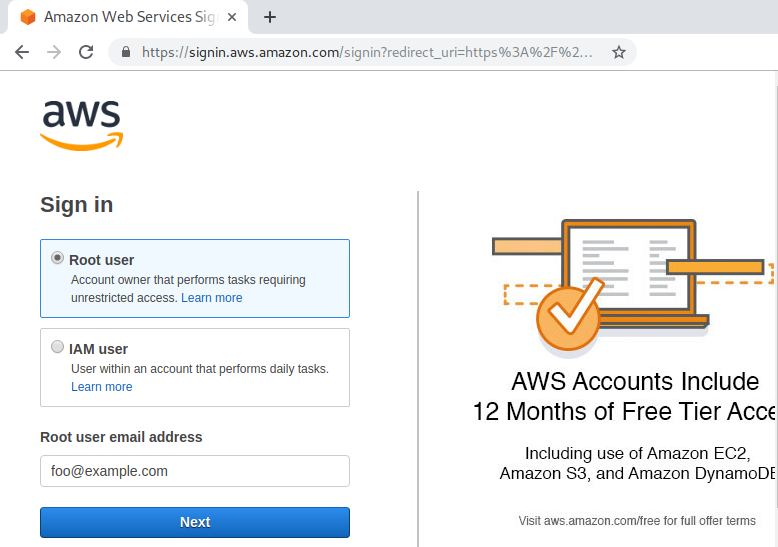This screenshot has height=547, width=778.
Task: Click the browser back arrow
Action: coord(22,52)
